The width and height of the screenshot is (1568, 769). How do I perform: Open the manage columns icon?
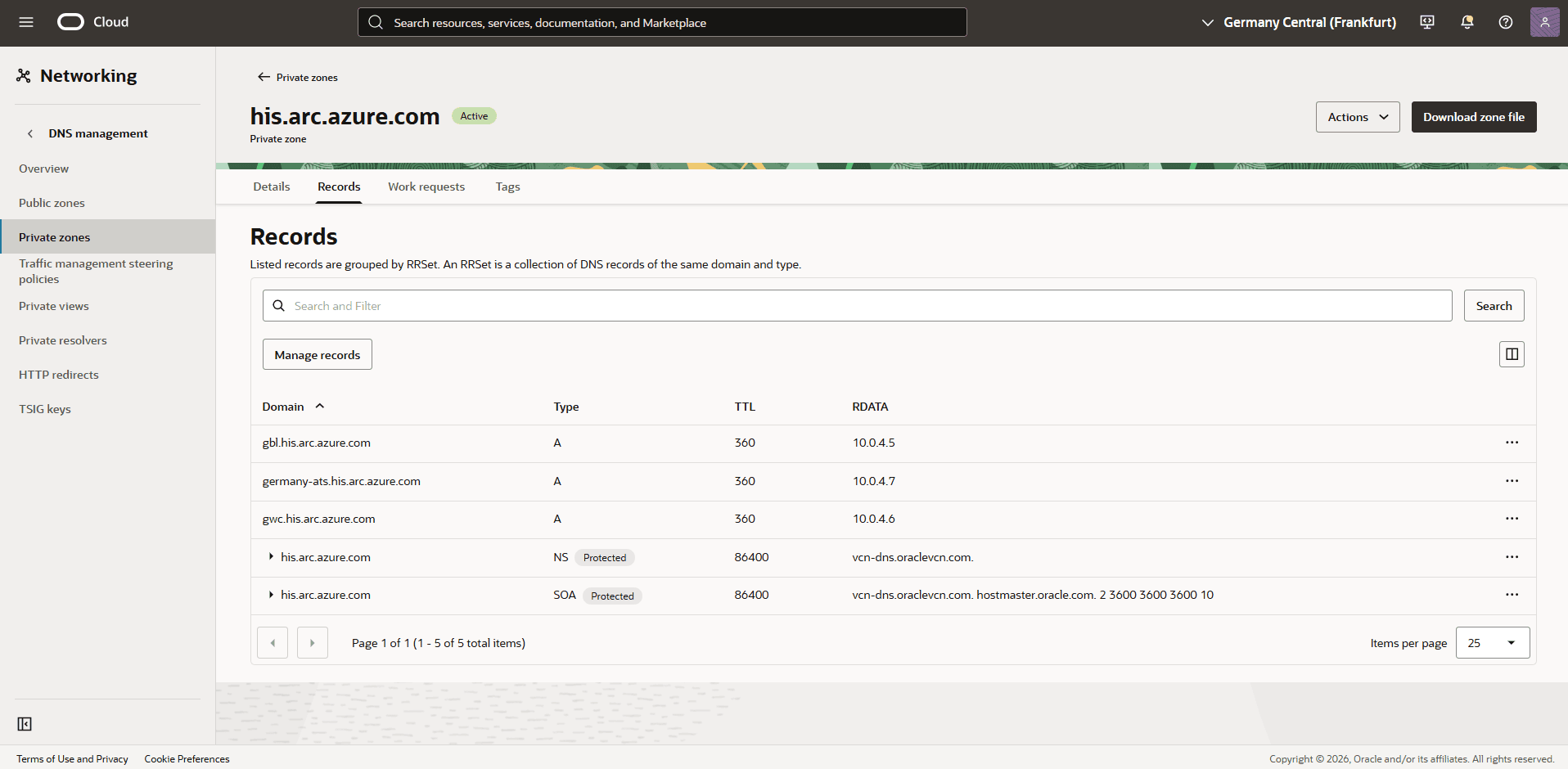pyautogui.click(x=1512, y=354)
